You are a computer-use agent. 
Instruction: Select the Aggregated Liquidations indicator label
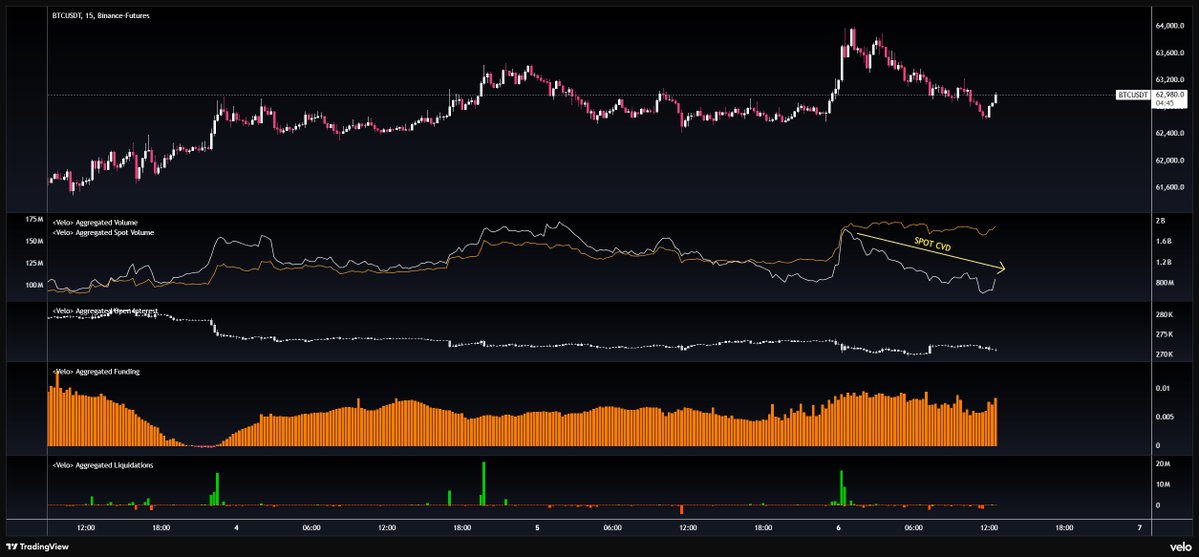102,465
